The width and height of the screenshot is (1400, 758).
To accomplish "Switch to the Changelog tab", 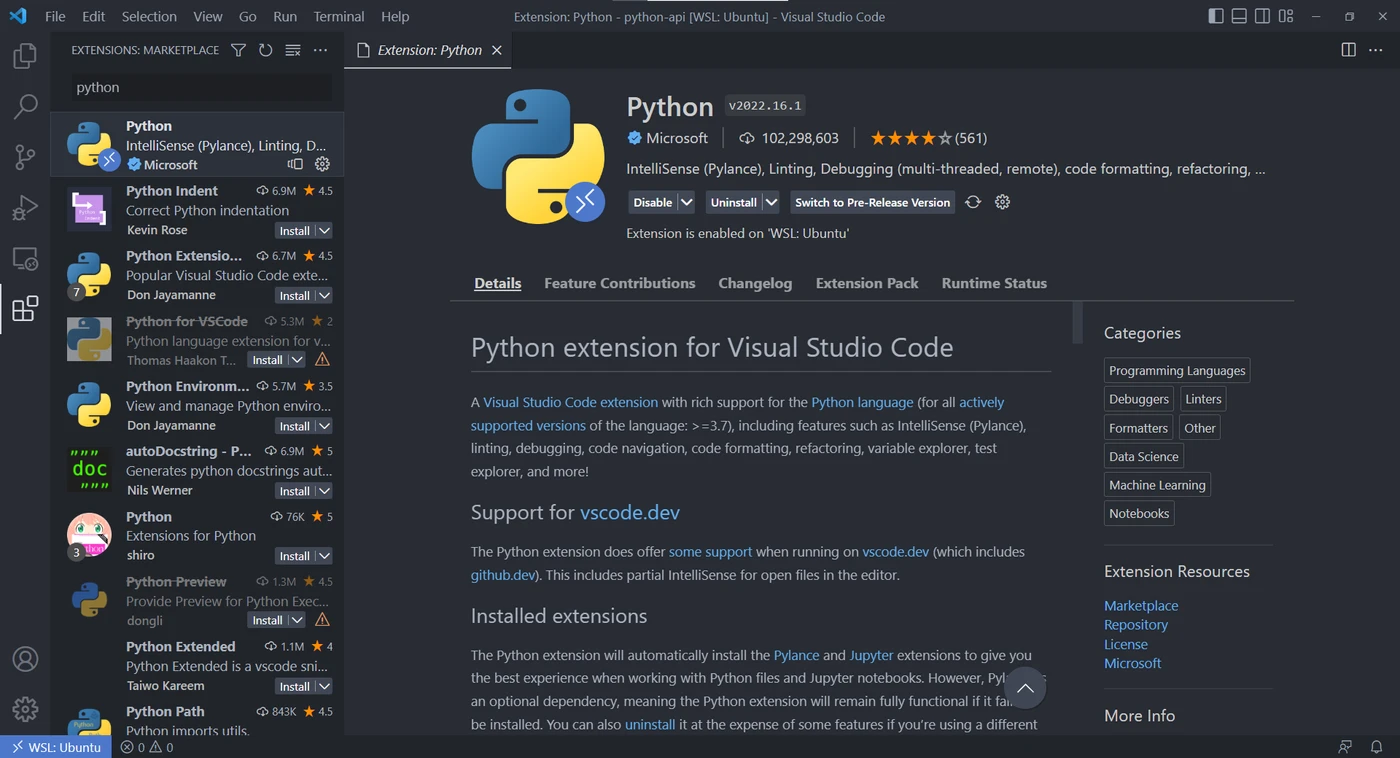I will pyautogui.click(x=755, y=283).
